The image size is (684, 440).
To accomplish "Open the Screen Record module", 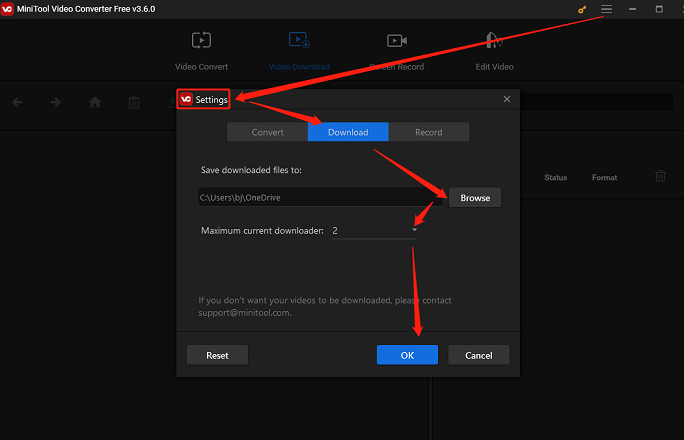I will pos(397,51).
